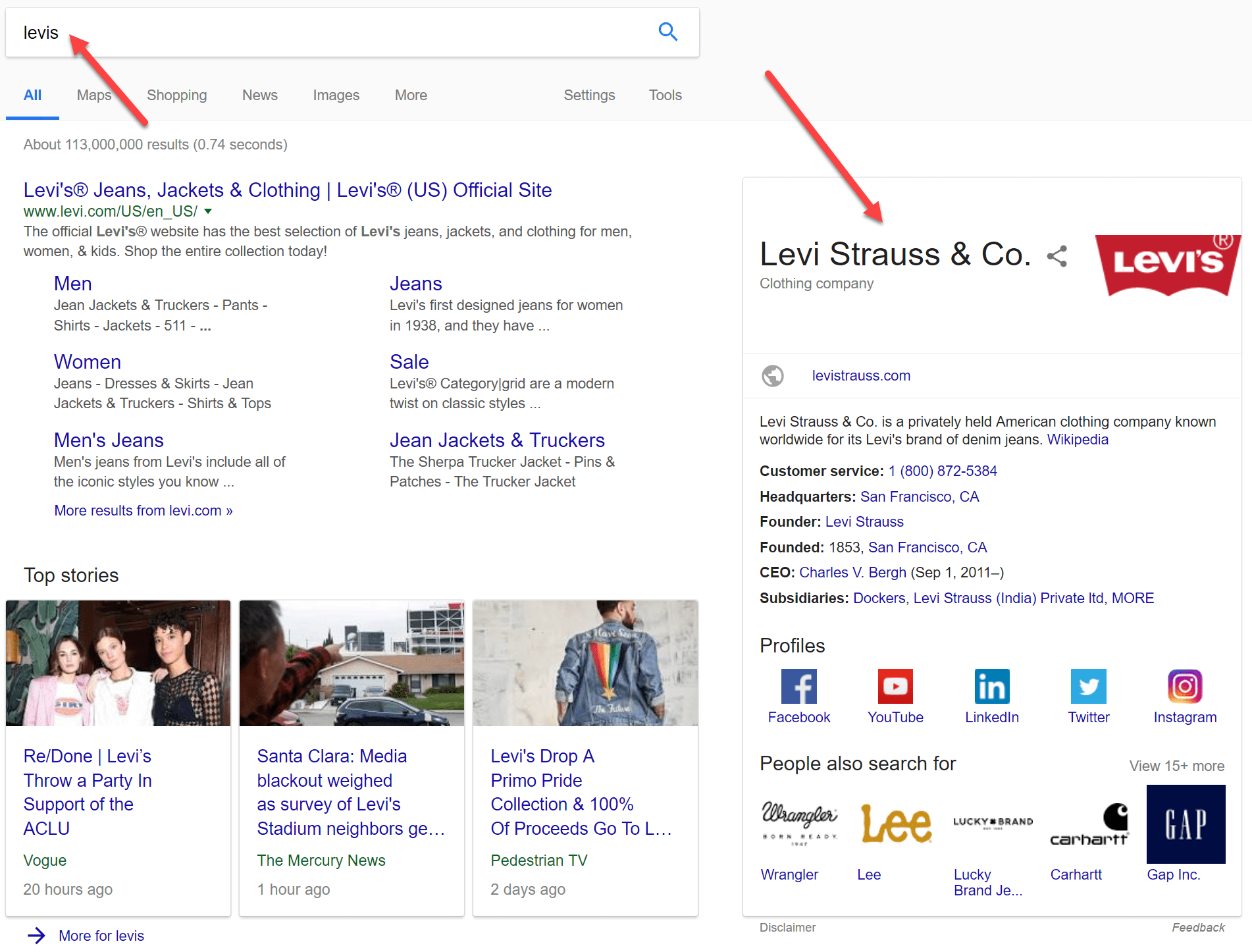Switch to the Maps tab
1252x952 pixels.
(x=94, y=95)
